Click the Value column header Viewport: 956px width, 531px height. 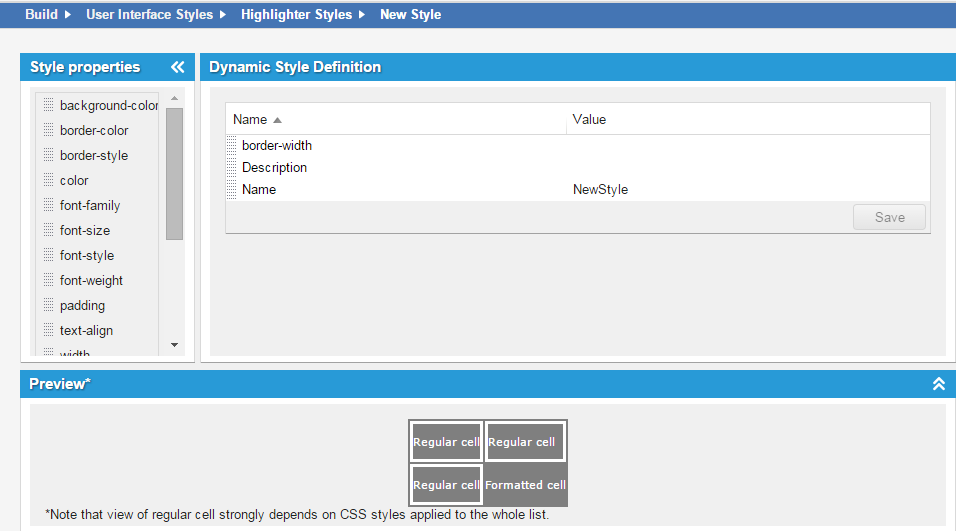pos(589,119)
